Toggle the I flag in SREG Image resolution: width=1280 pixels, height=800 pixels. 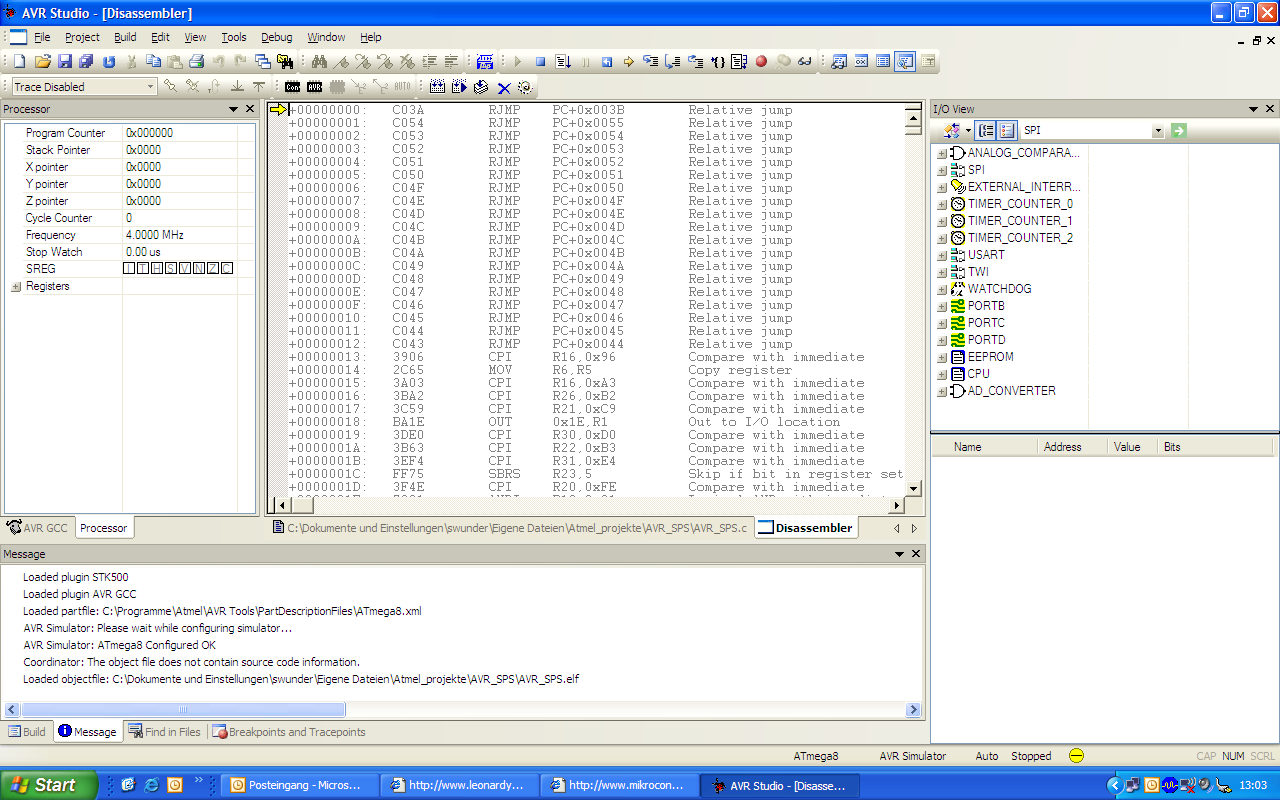(129, 269)
